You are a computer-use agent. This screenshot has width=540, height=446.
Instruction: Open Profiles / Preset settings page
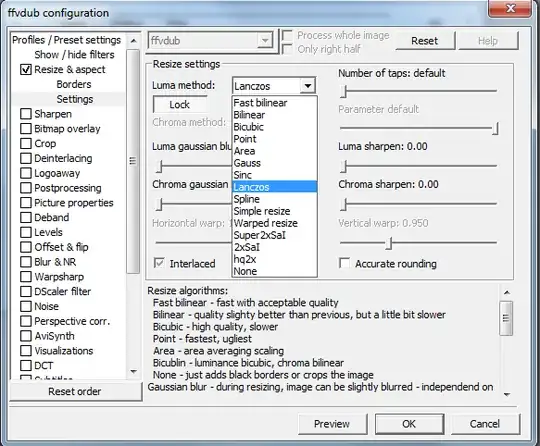click(x=66, y=40)
